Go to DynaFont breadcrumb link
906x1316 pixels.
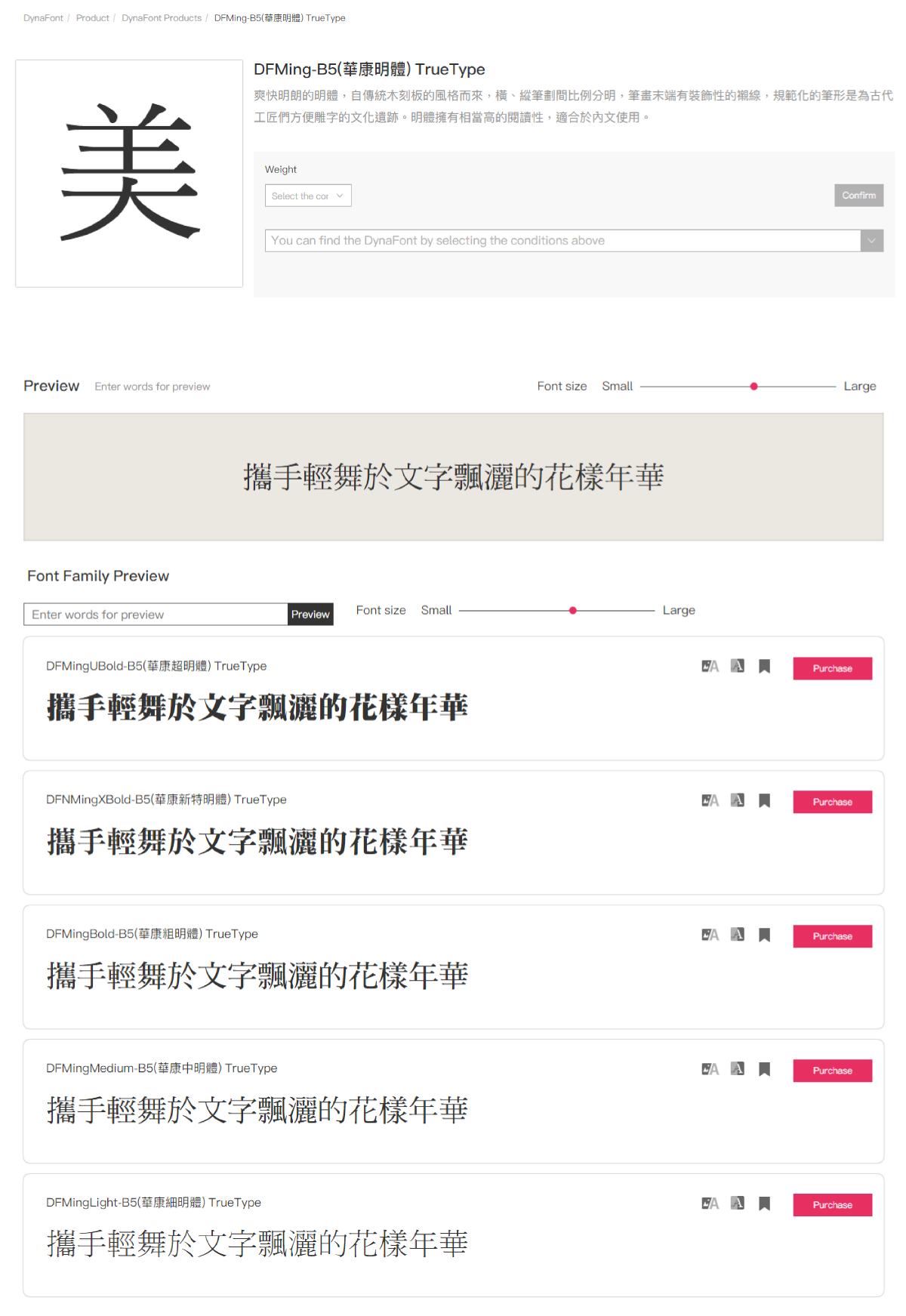point(43,18)
